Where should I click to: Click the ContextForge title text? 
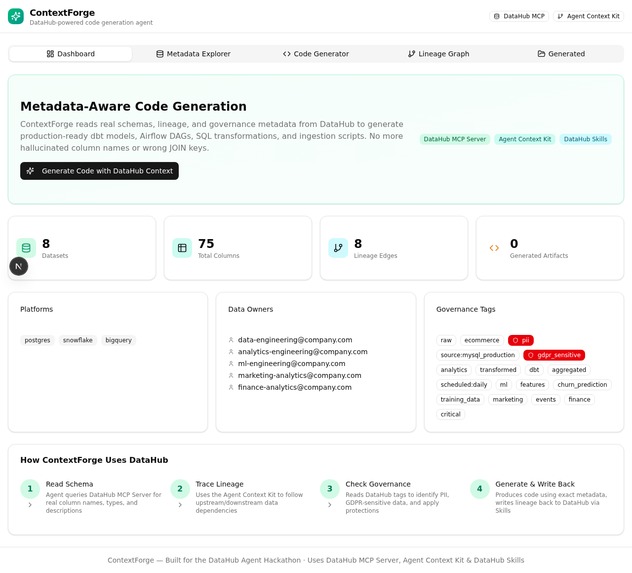click(x=62, y=13)
